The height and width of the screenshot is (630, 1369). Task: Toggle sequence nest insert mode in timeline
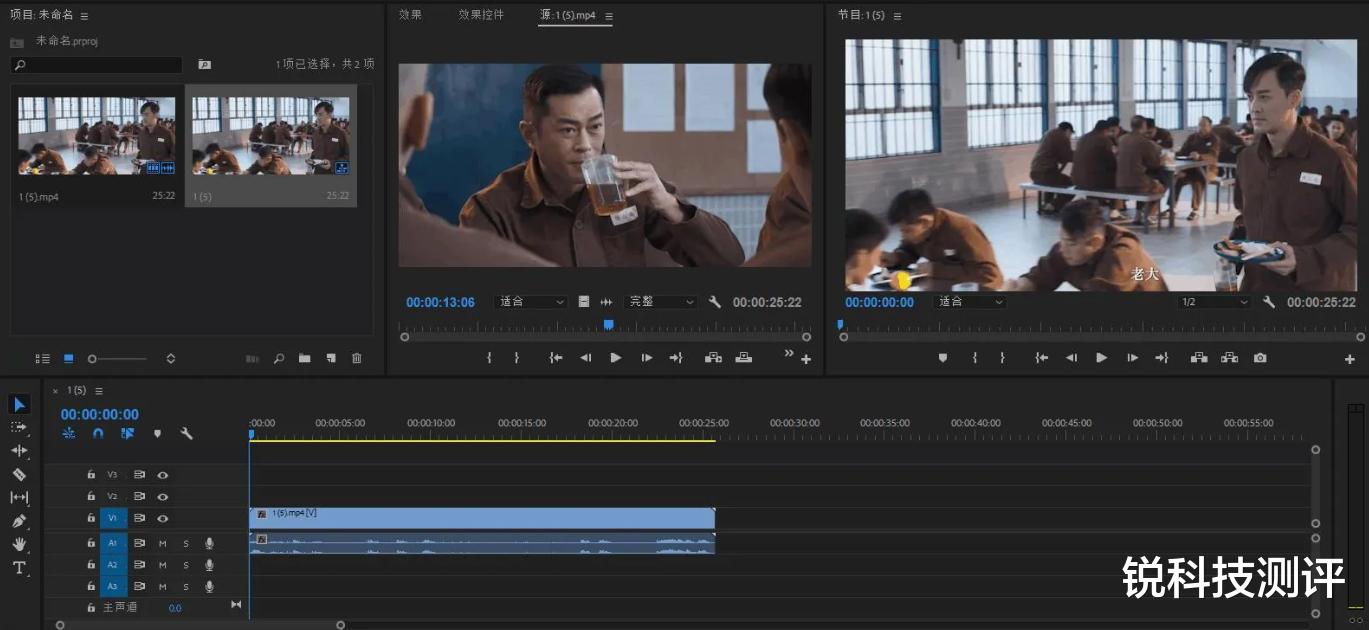click(69, 434)
